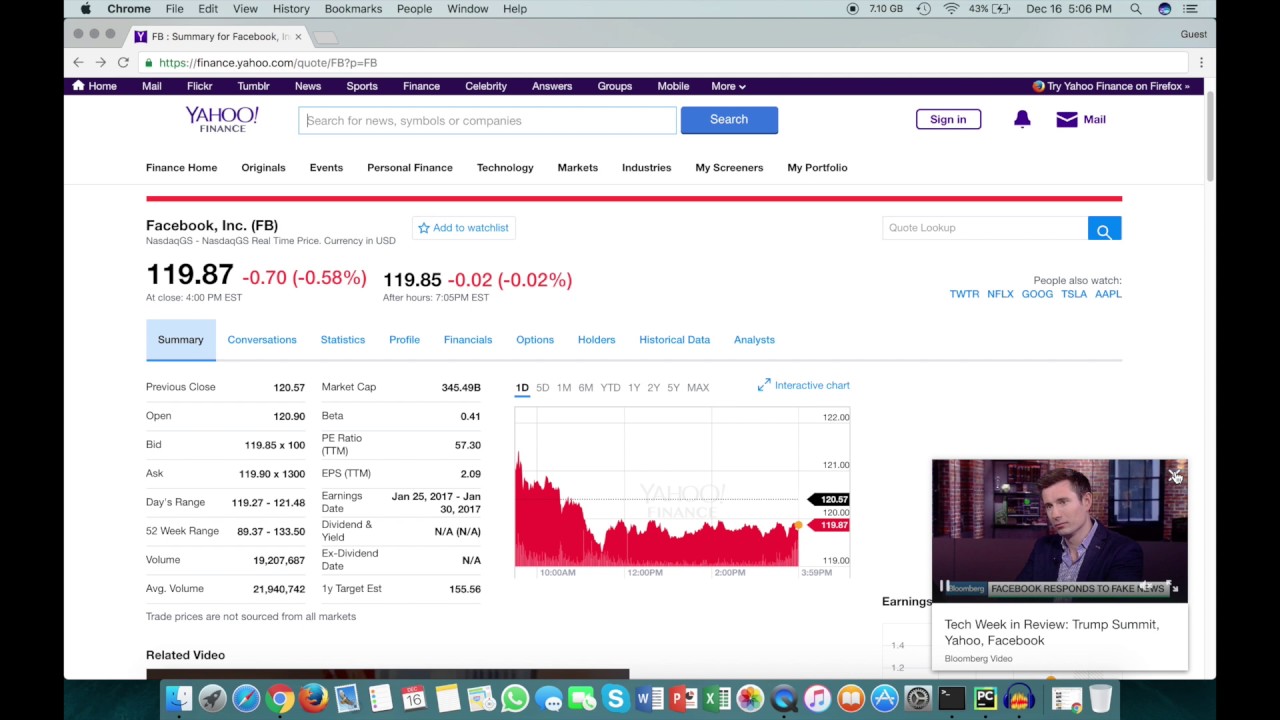Pause the floating video
This screenshot has width=1280, height=720.
pos(944,587)
